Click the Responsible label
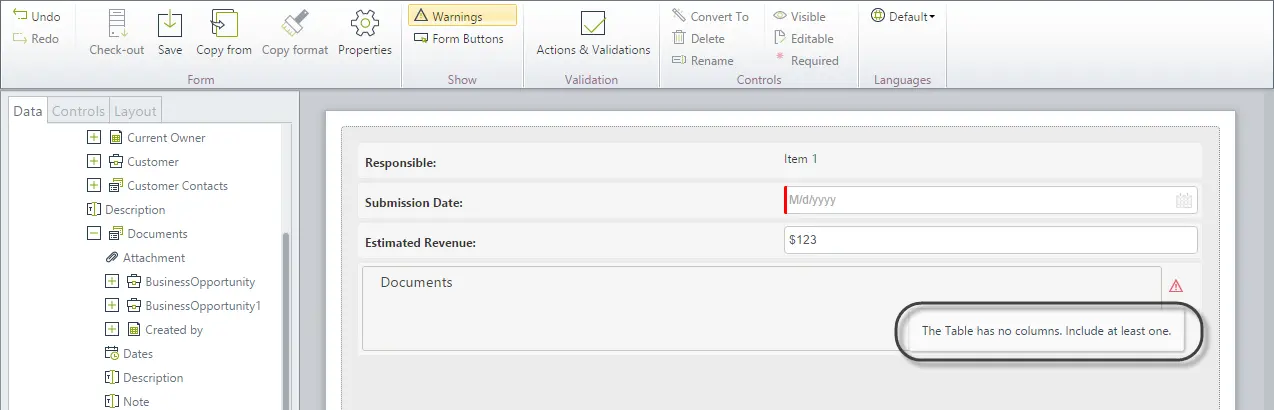This screenshot has height=410, width=1274. point(401,162)
